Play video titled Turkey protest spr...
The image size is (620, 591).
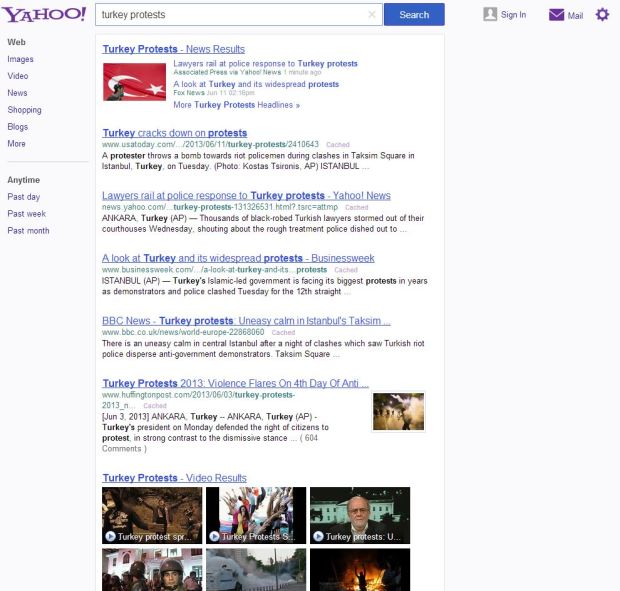click(x=152, y=515)
